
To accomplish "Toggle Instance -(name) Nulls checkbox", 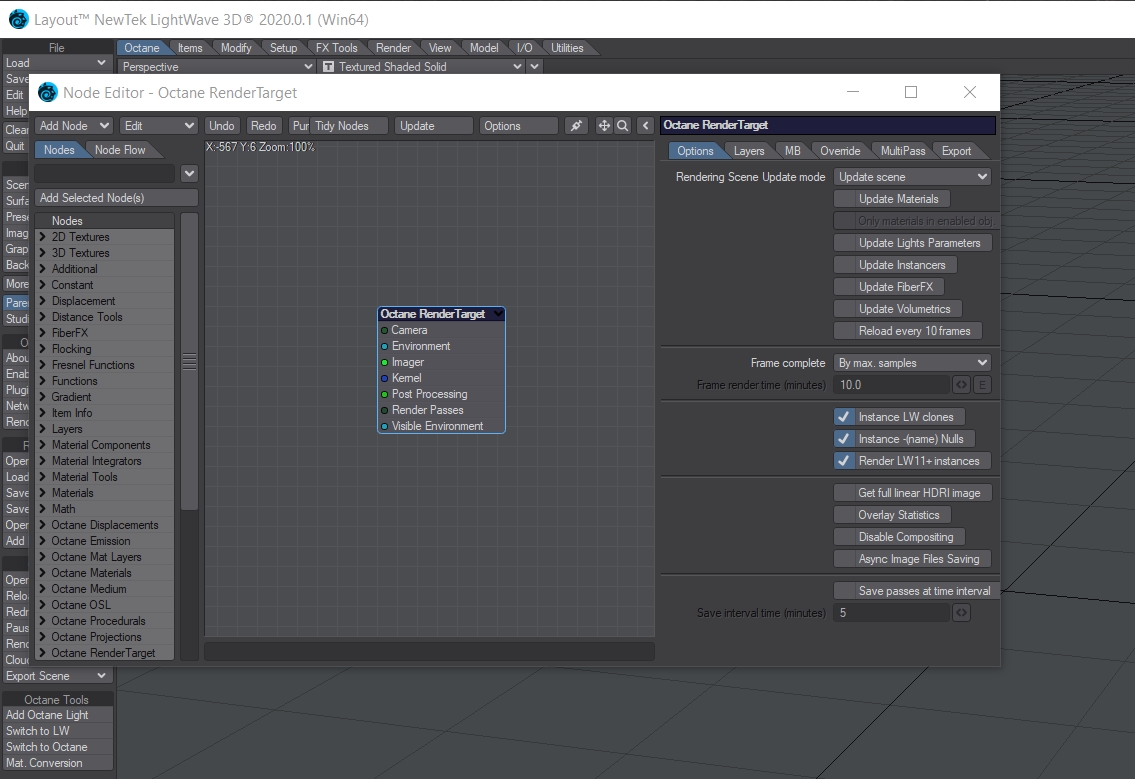I will pos(843,439).
